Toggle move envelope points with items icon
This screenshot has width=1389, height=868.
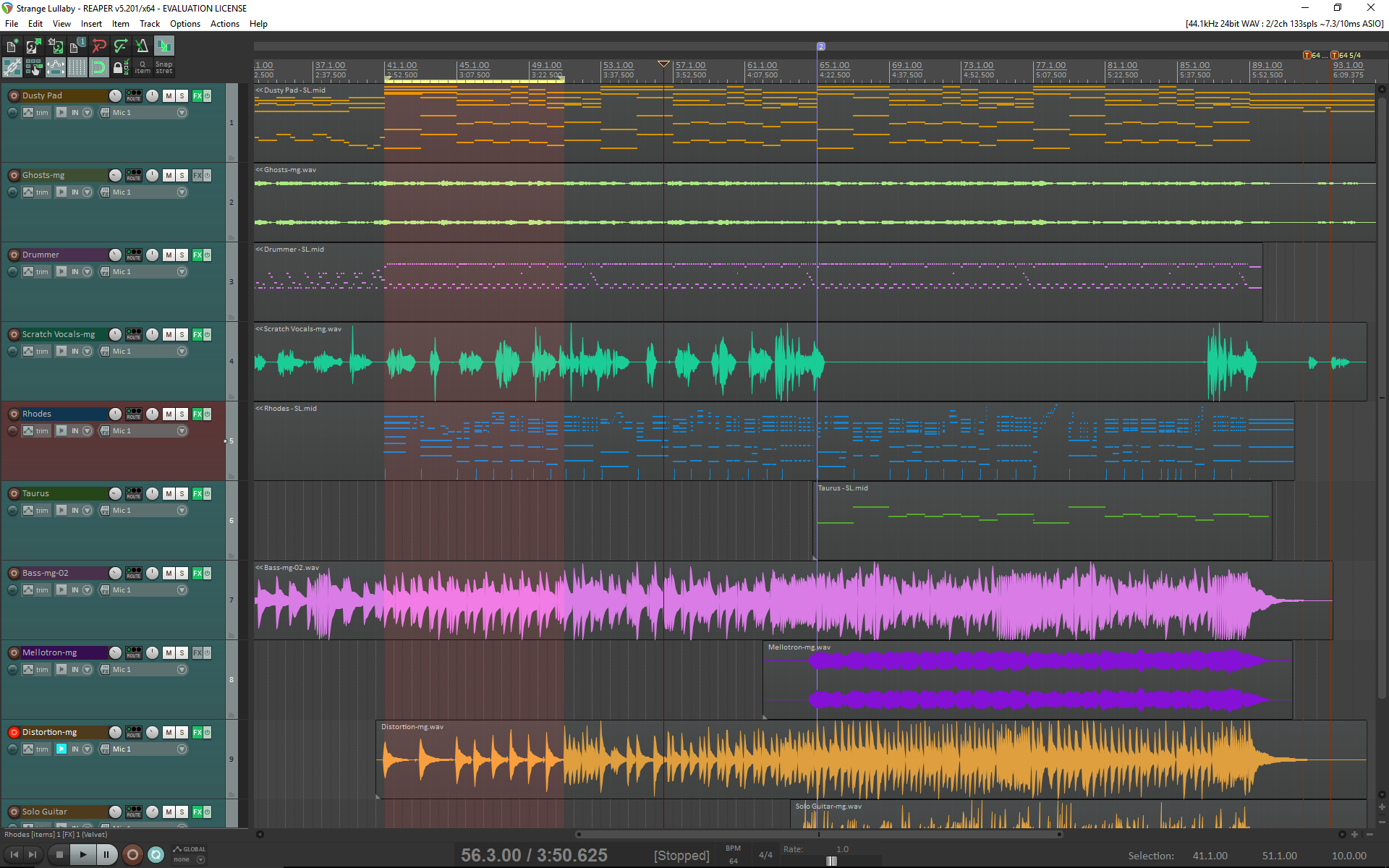pyautogui.click(x=56, y=68)
